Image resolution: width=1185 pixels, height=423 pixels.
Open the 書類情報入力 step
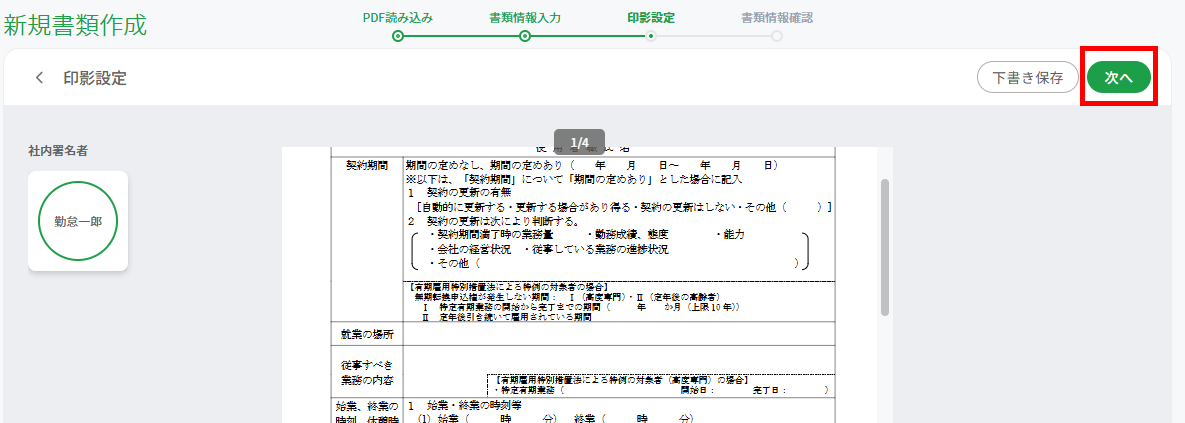tap(524, 17)
